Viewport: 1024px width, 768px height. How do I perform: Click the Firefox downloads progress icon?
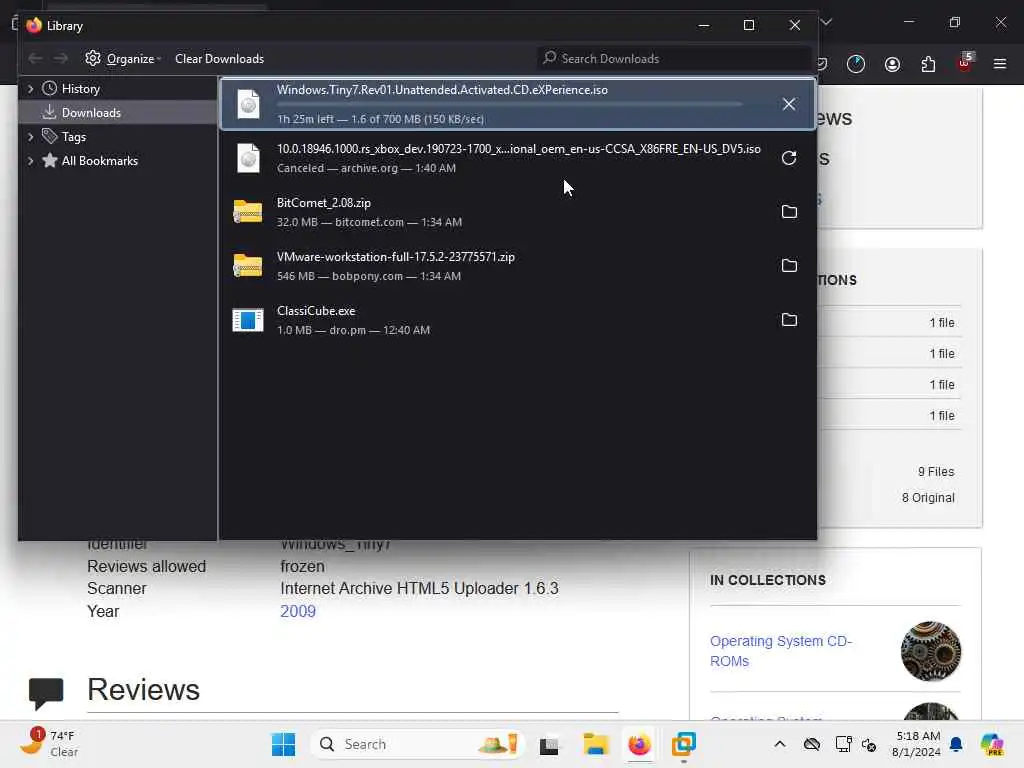856,64
